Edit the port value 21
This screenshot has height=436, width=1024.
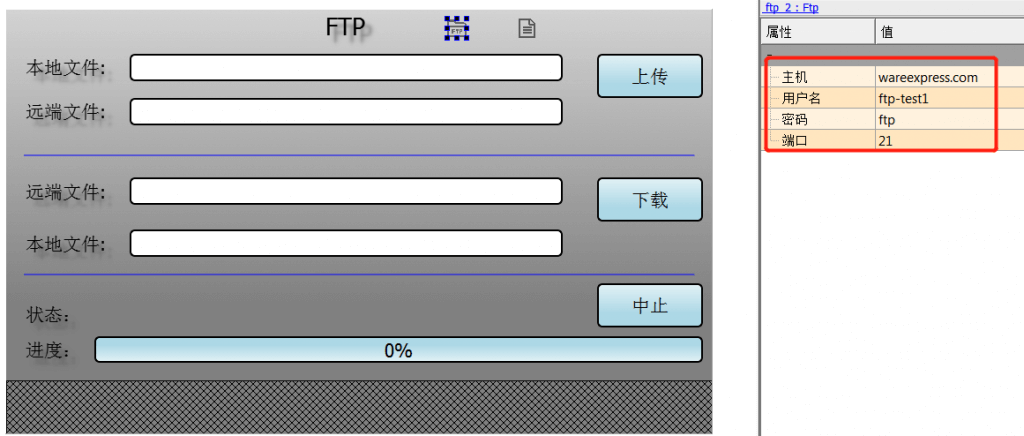[x=886, y=140]
